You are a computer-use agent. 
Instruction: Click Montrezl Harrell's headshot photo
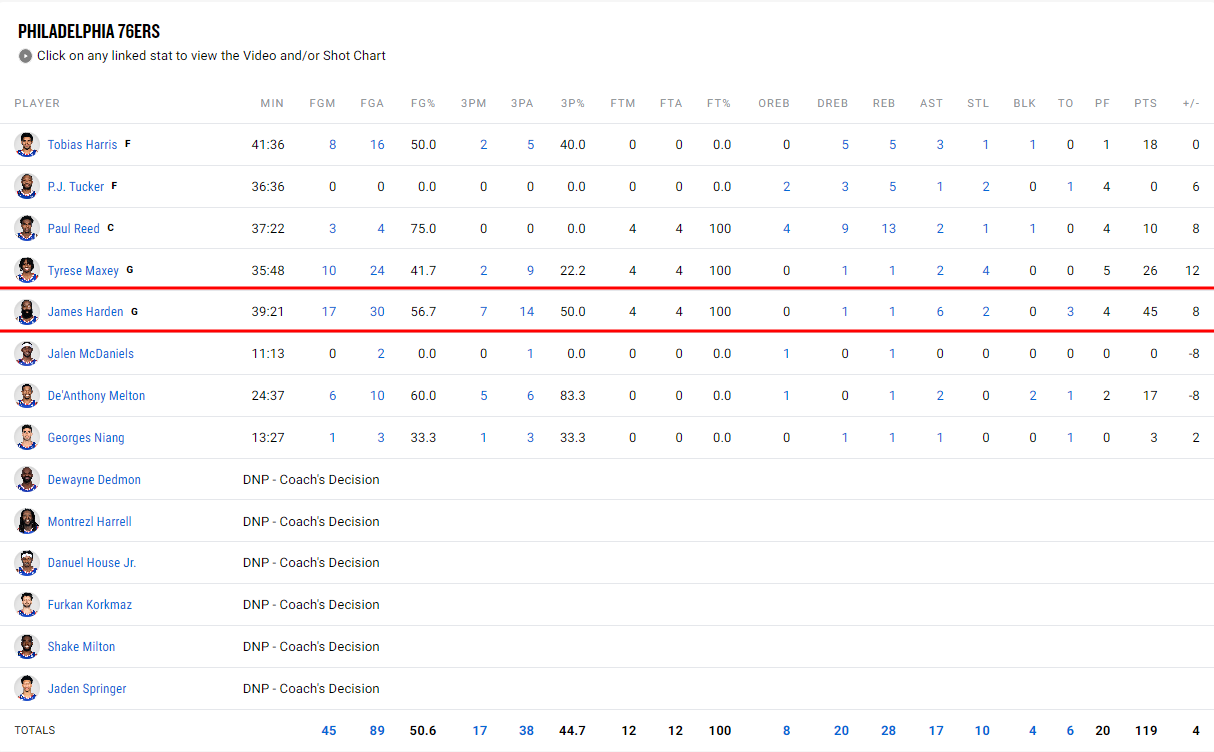point(26,522)
